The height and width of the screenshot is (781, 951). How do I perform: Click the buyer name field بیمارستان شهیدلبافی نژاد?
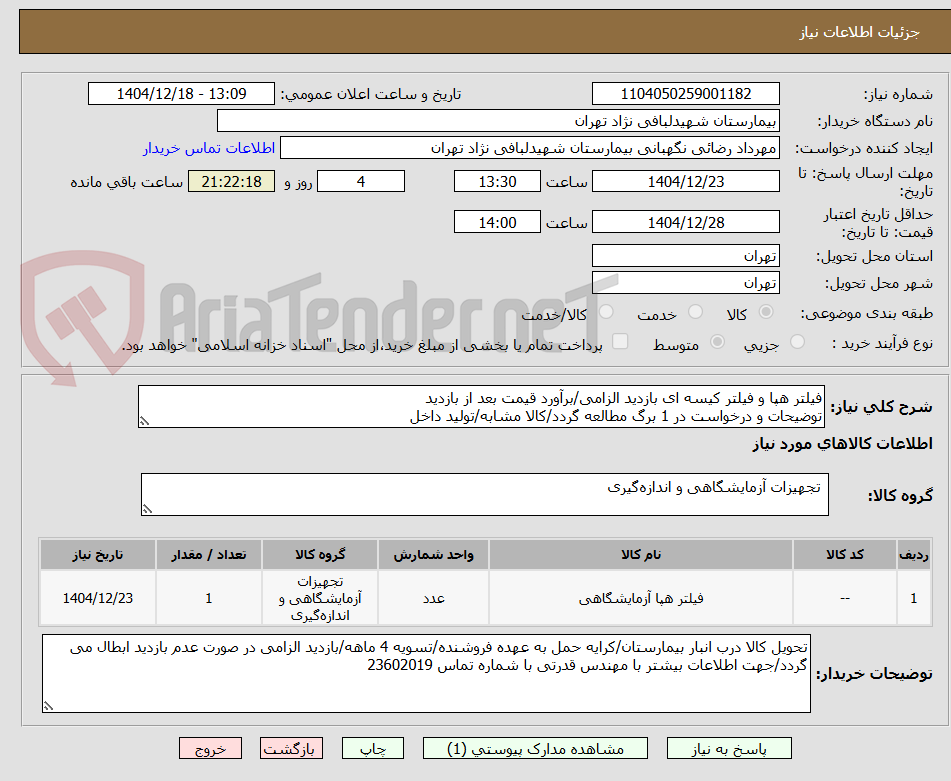[x=498, y=121]
